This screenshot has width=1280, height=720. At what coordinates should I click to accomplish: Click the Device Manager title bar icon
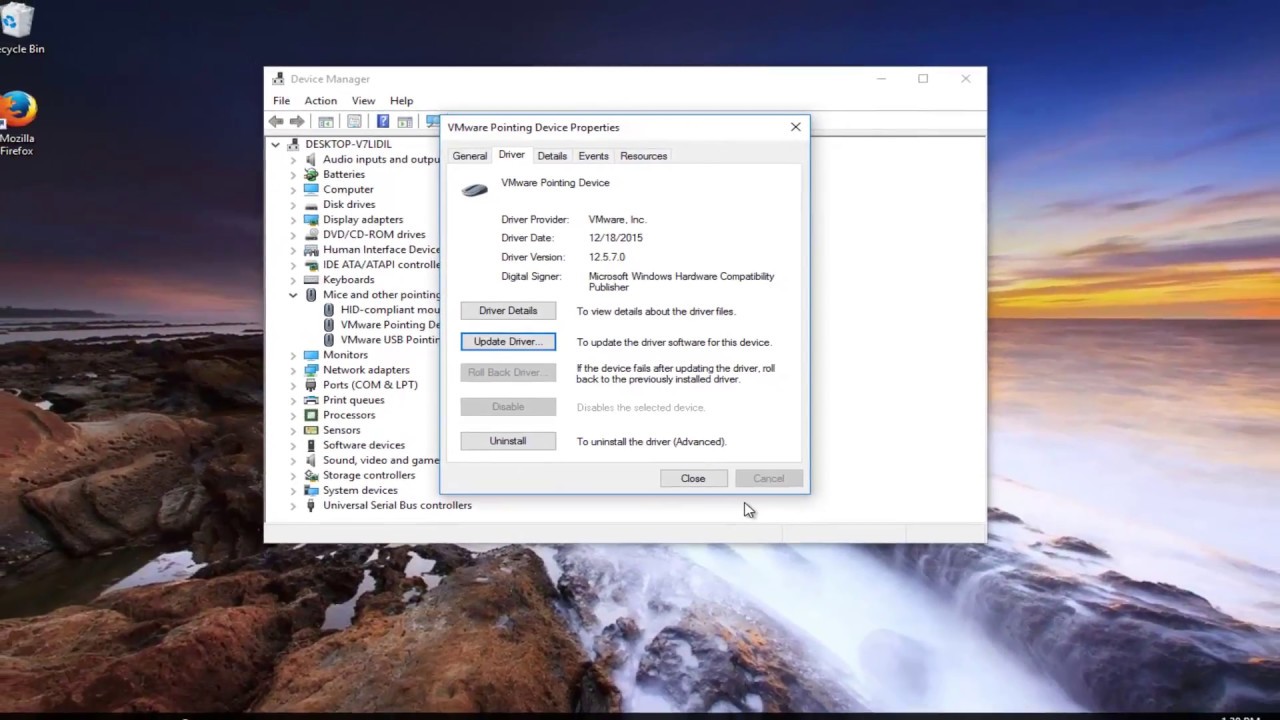coord(279,79)
